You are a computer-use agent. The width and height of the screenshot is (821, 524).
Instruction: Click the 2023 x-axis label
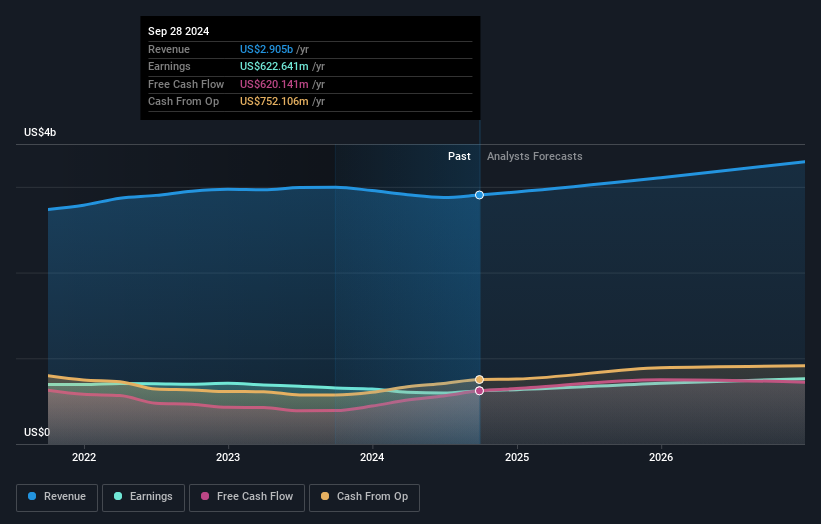click(228, 457)
